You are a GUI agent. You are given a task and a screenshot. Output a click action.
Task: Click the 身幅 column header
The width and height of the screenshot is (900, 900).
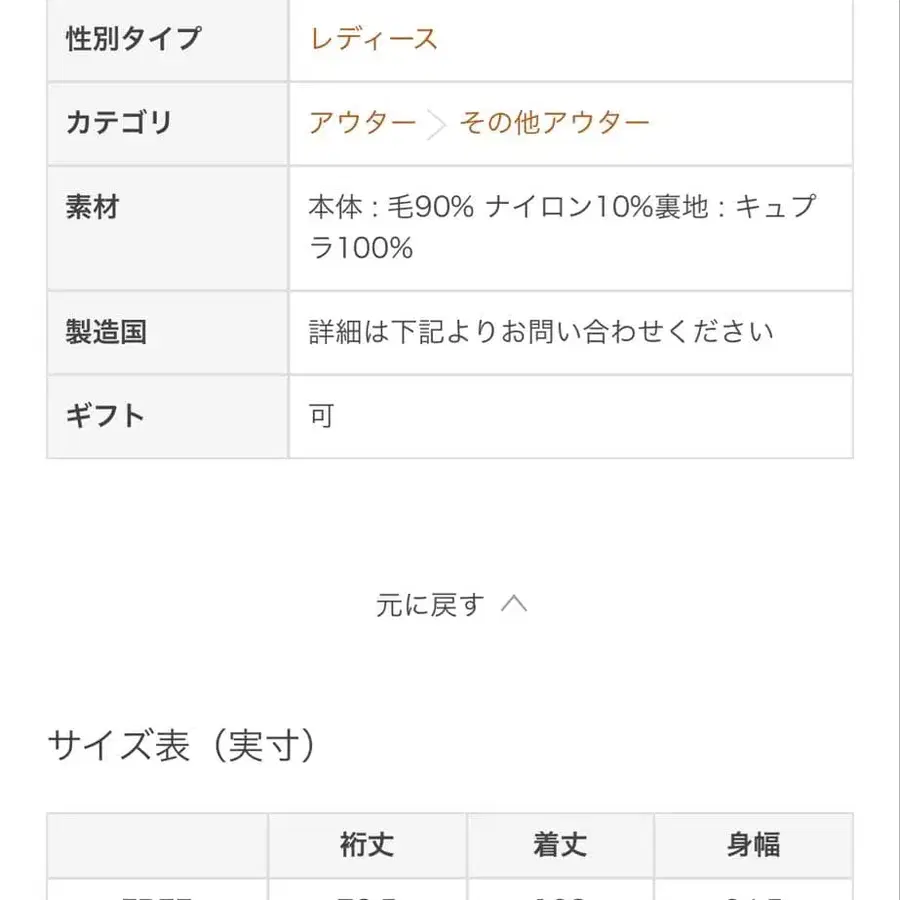click(755, 844)
